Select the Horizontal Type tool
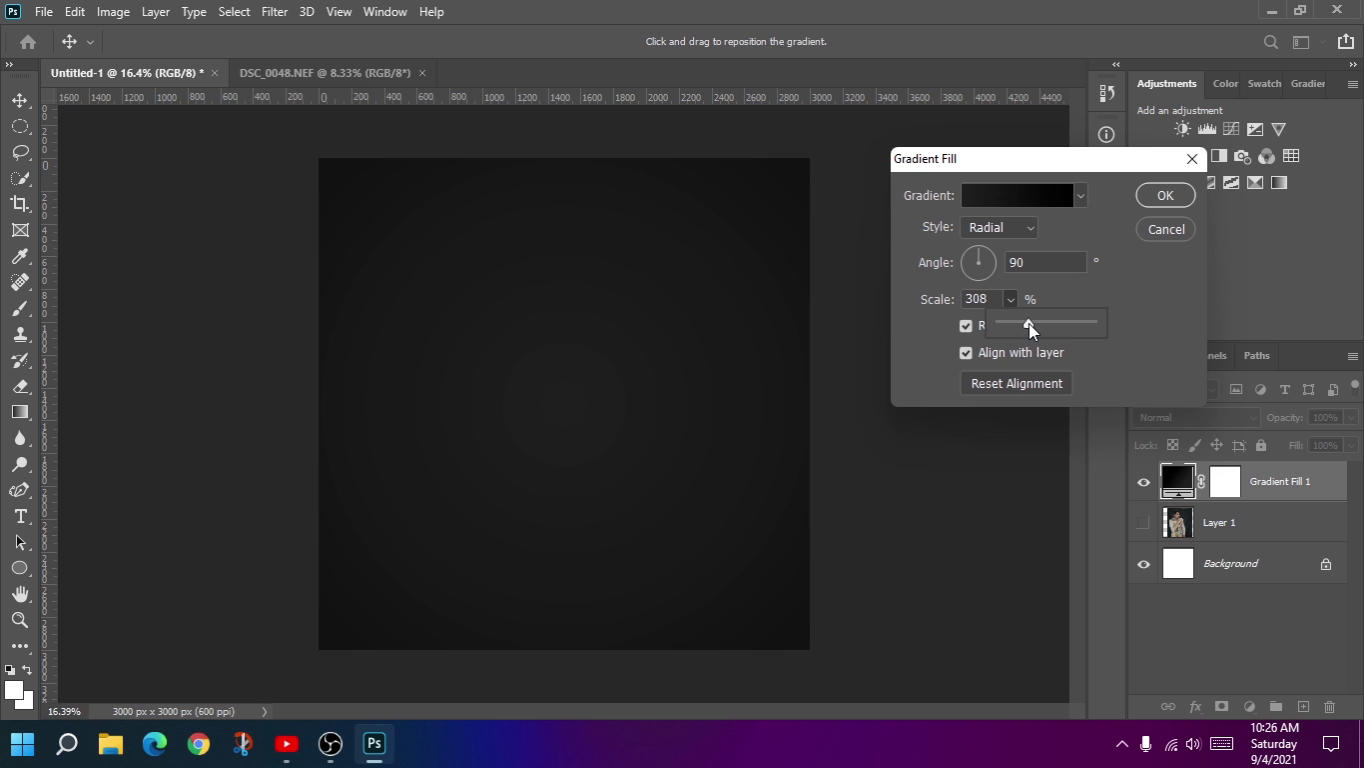Image resolution: width=1364 pixels, height=768 pixels. click(20, 516)
